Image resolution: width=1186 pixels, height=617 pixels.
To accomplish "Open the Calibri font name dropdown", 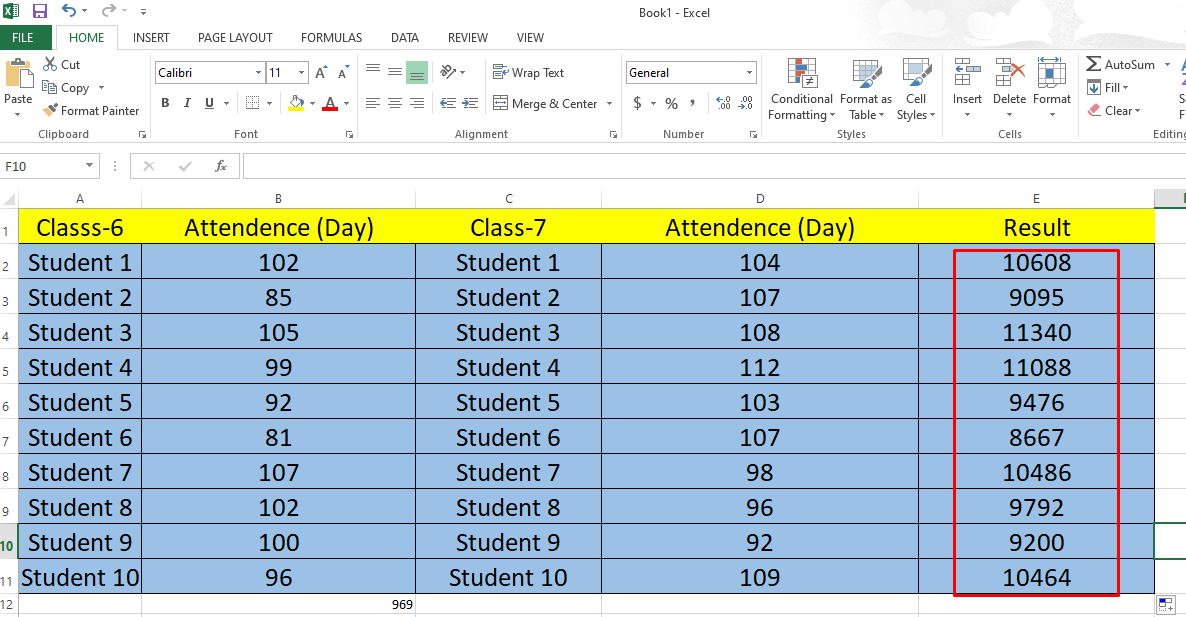I will tap(258, 73).
